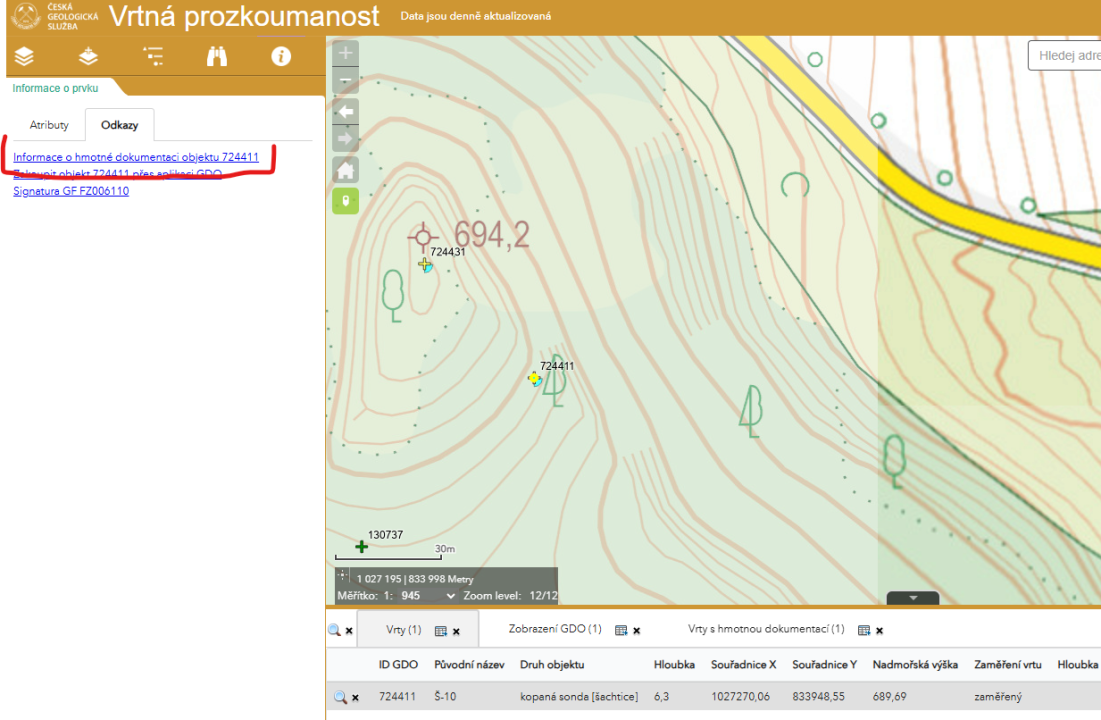The height and width of the screenshot is (720, 1101).
Task: Click the add layer icon
Action: pyautogui.click(x=88, y=56)
